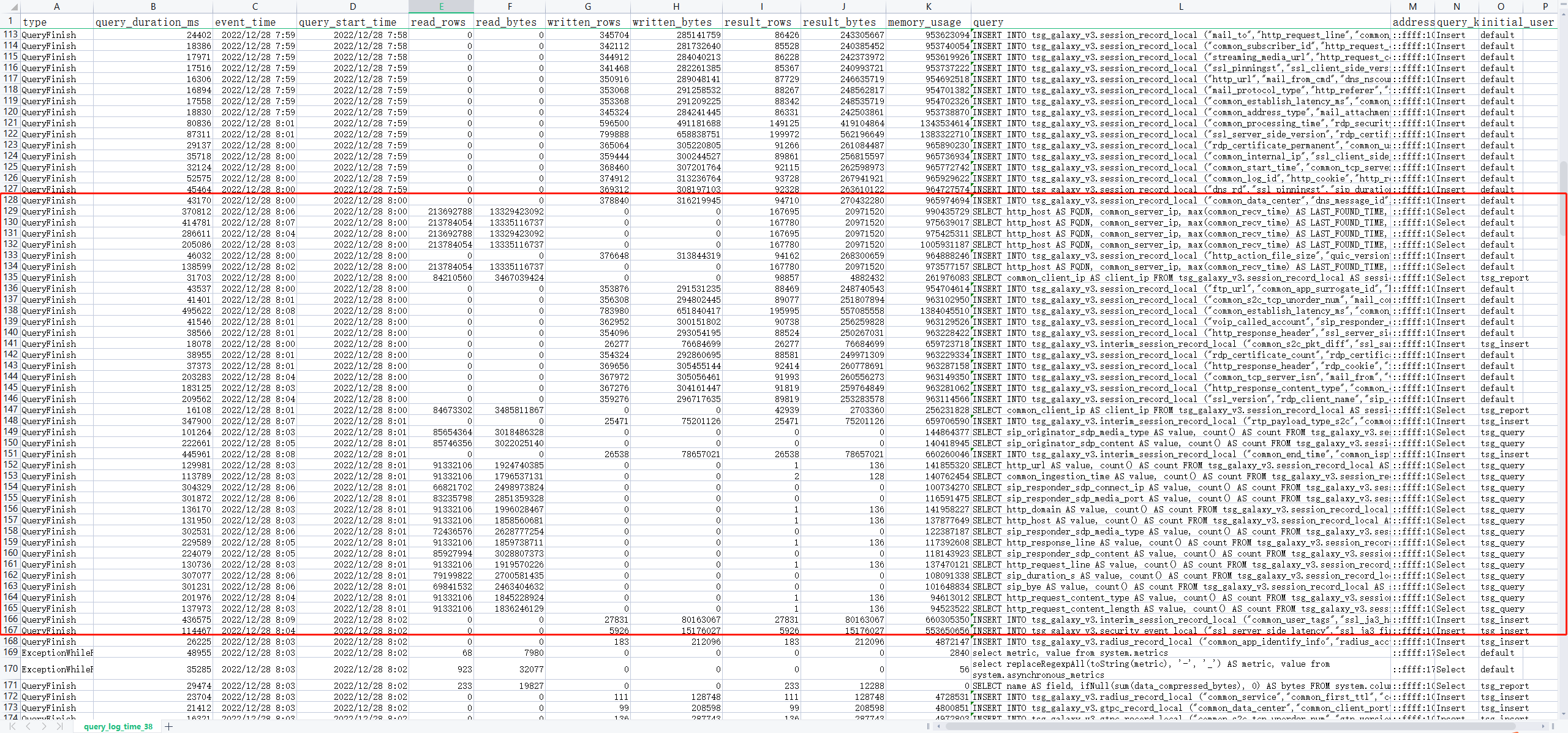Select row 128 header
This screenshot has width=1568, height=733.
tap(10, 200)
